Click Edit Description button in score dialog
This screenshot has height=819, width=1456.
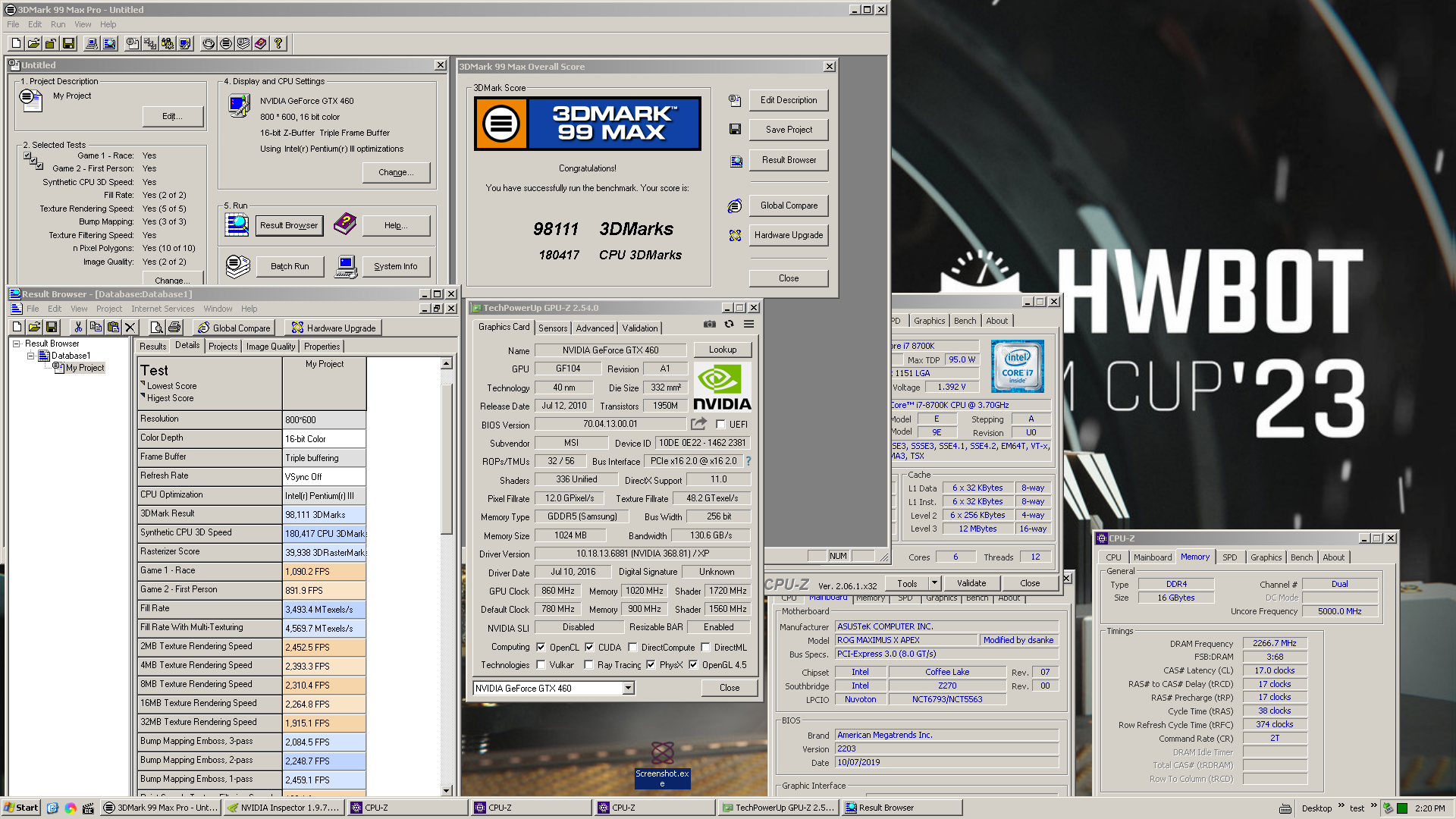click(789, 100)
